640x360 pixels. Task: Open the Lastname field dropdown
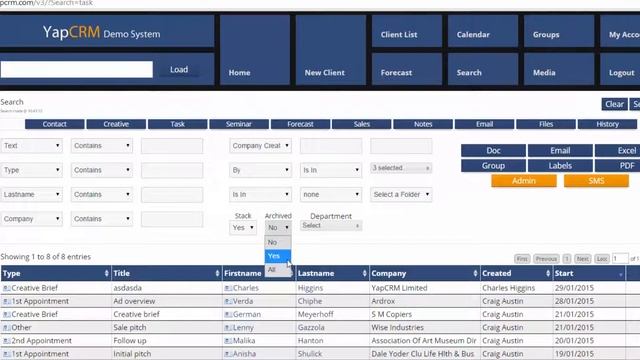pyautogui.click(x=31, y=194)
